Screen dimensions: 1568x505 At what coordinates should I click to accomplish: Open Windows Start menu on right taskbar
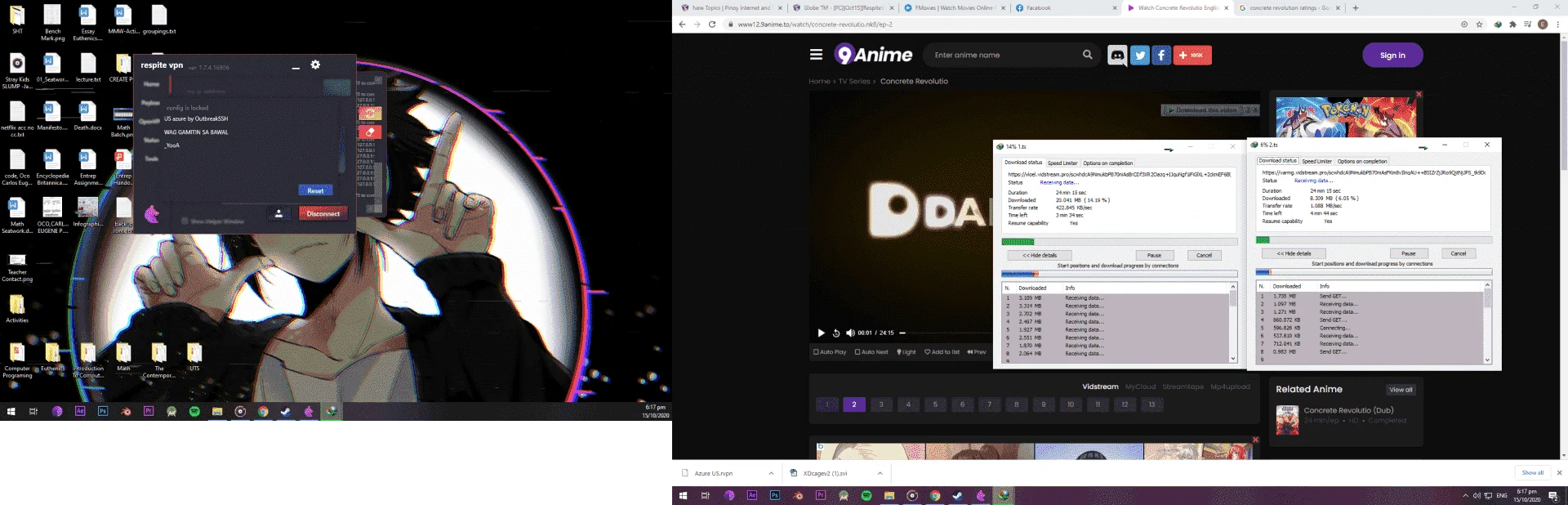tap(684, 495)
